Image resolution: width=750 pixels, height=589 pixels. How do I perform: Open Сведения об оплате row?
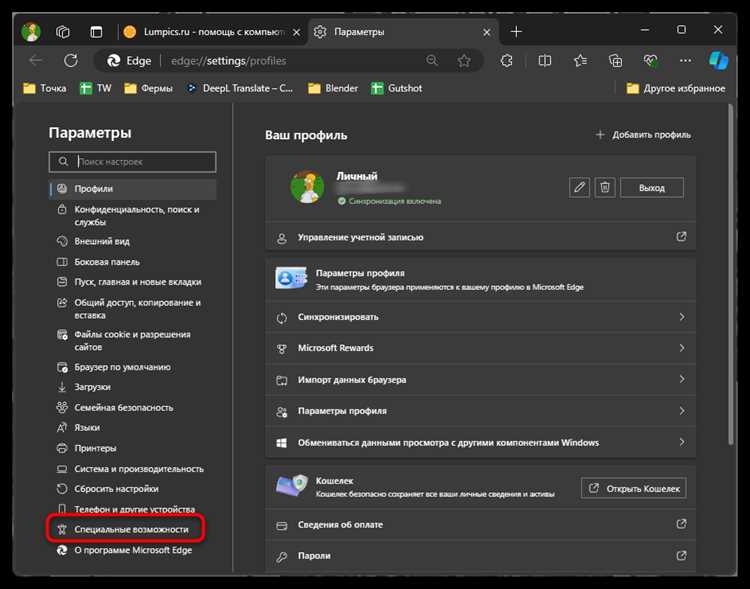481,524
